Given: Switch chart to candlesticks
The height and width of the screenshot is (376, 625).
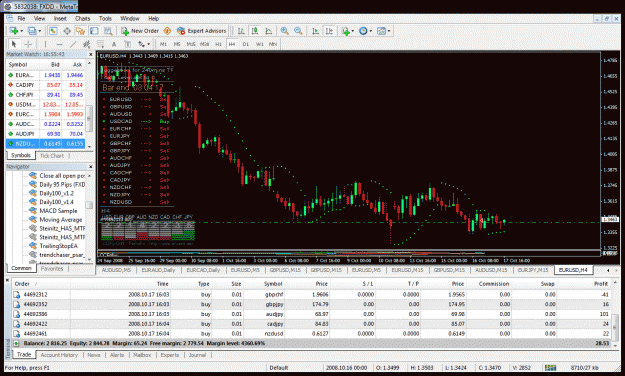Looking at the screenshot, I should tap(255, 31).
